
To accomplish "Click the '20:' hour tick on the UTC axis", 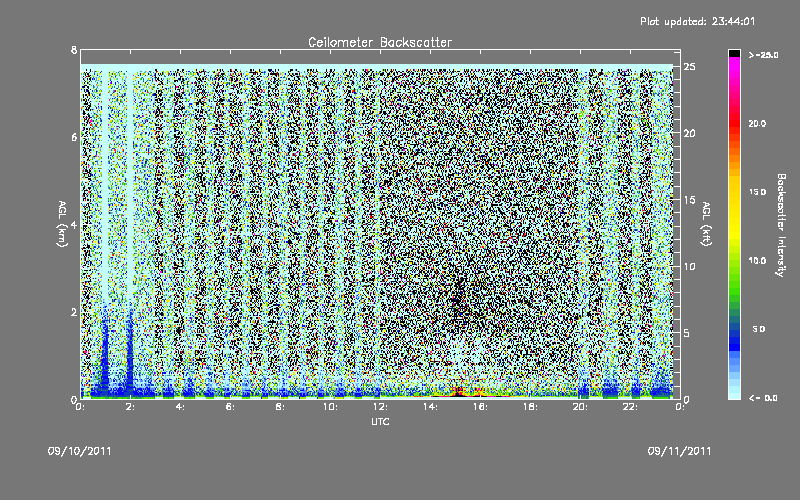I will 580,407.
